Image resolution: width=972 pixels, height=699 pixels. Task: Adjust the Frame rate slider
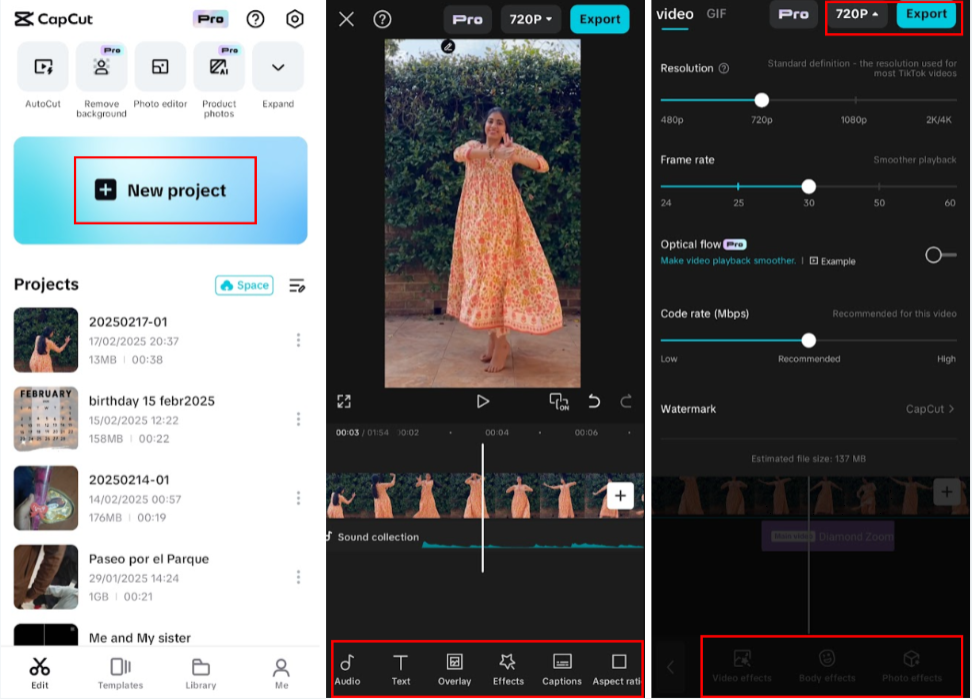pos(808,186)
